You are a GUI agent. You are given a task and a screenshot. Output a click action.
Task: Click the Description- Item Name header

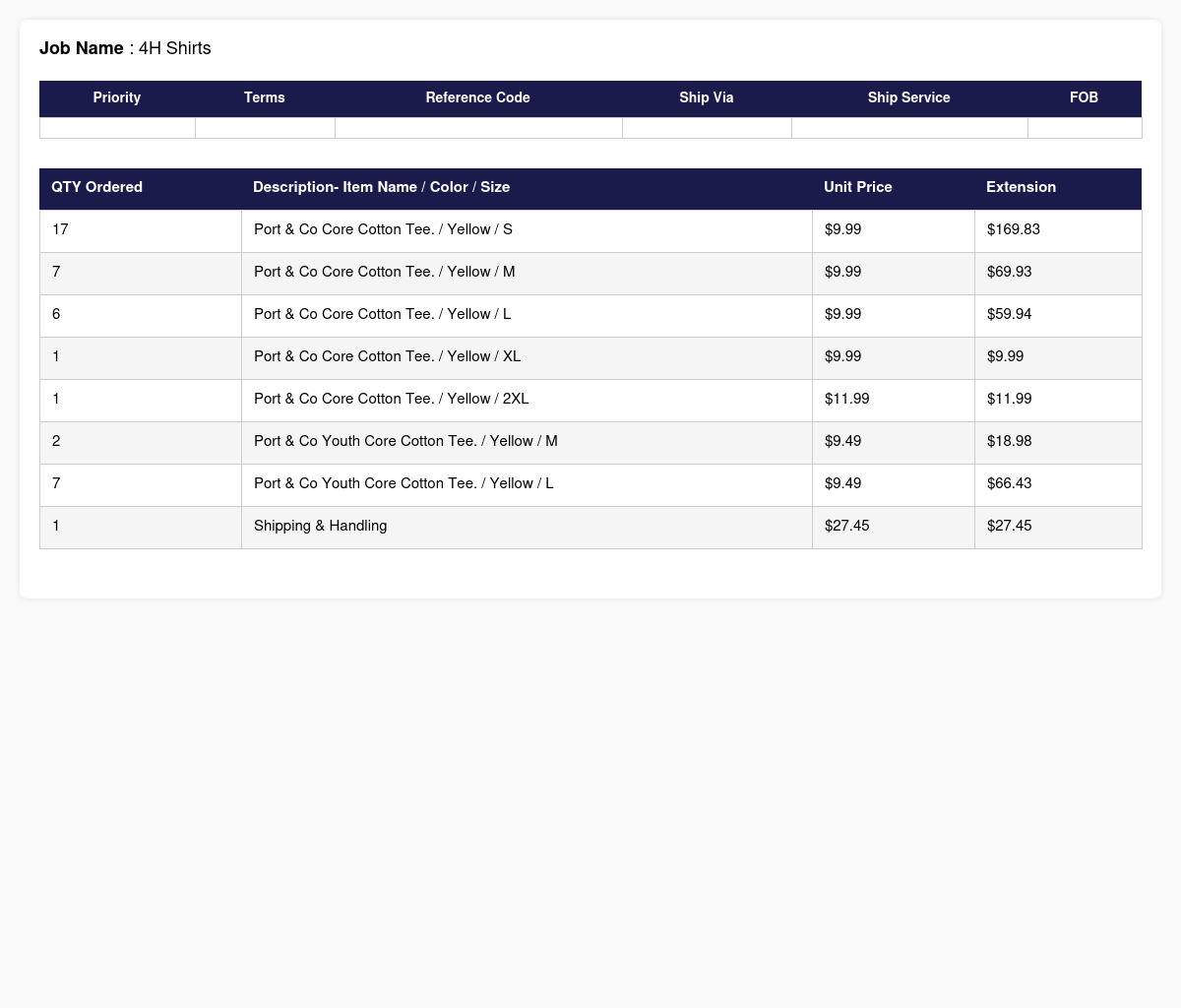pos(527,187)
